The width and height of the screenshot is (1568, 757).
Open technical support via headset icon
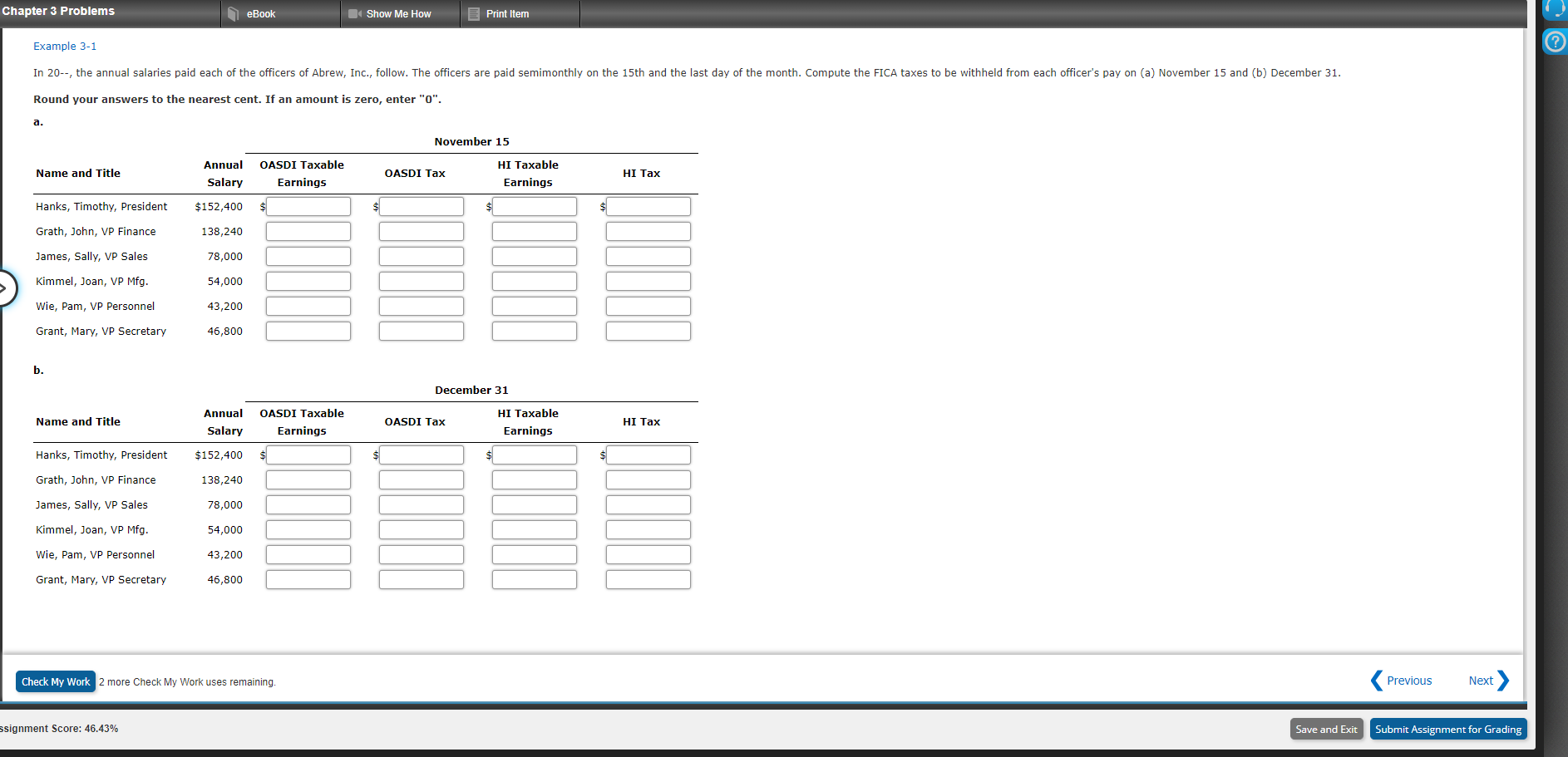(x=1554, y=9)
